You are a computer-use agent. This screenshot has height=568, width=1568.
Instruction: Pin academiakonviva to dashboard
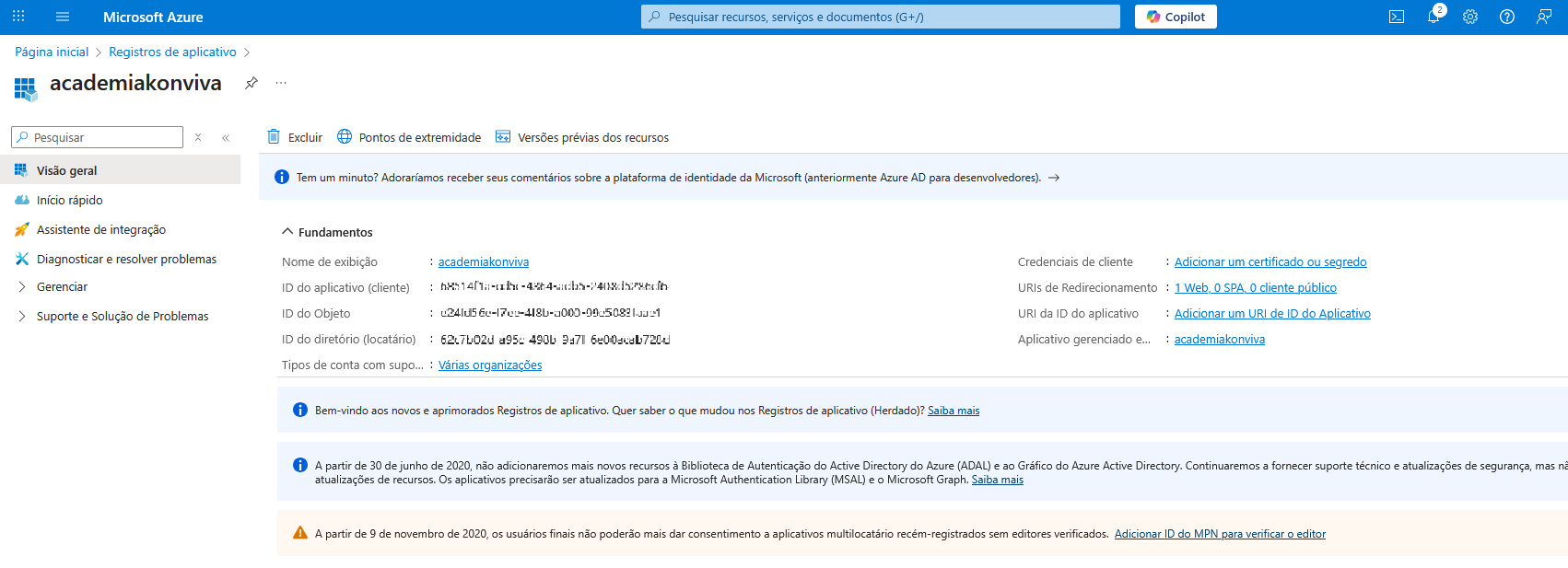tap(251, 83)
